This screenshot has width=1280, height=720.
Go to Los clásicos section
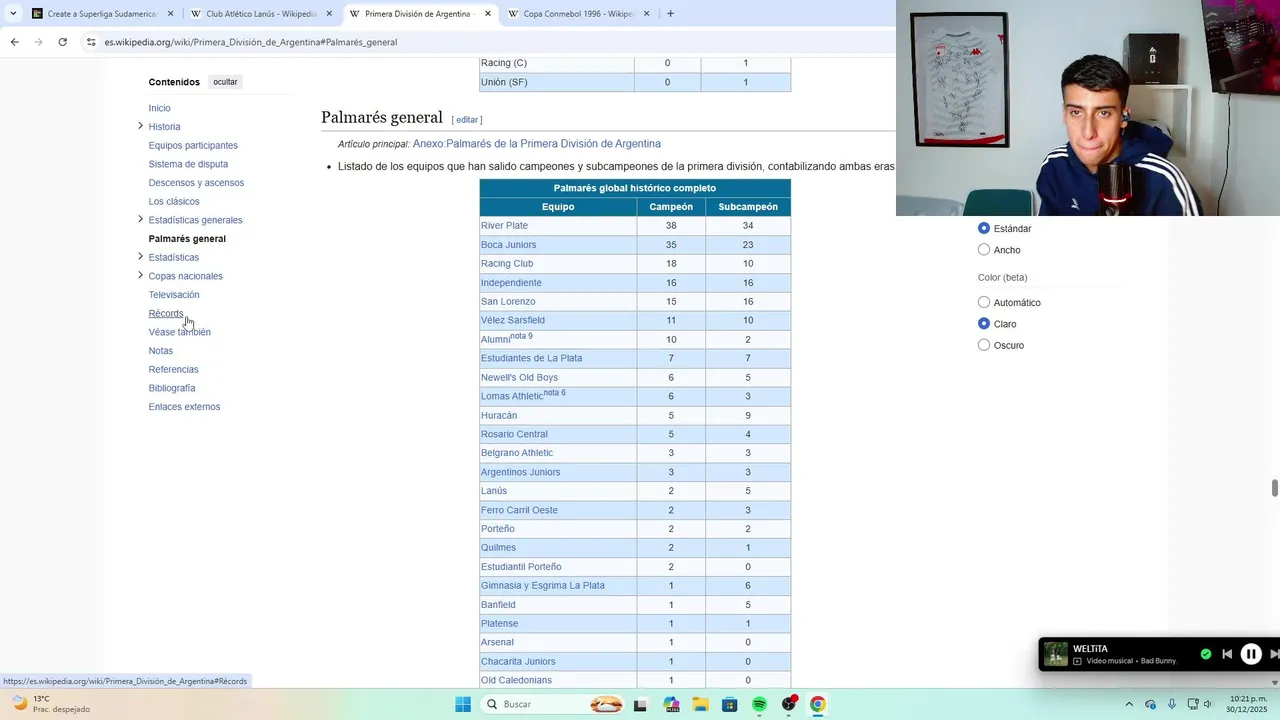(x=174, y=201)
